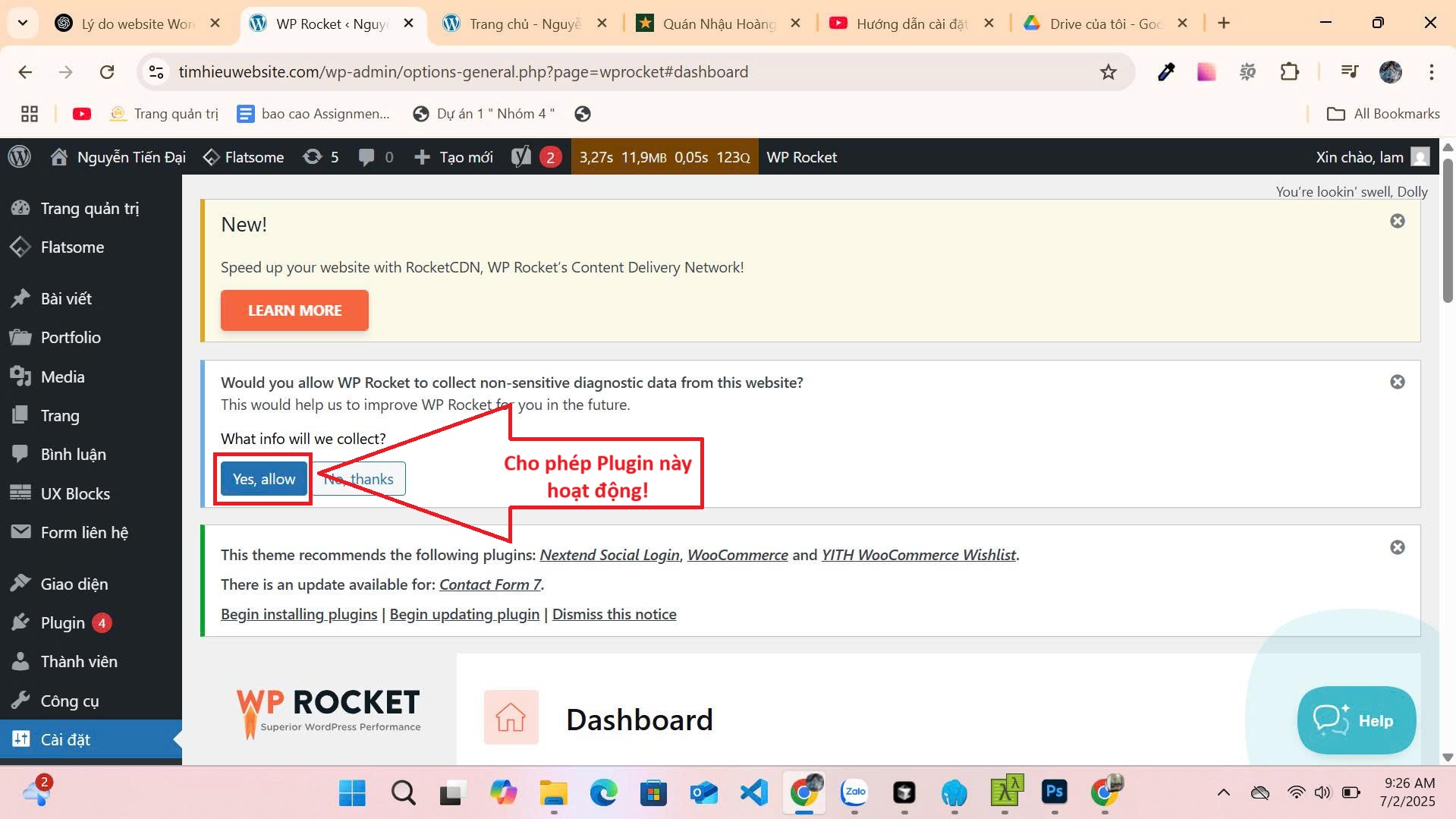This screenshot has width=1456, height=819.
Task: Open Giao diện appearance menu
Action: [90, 584]
